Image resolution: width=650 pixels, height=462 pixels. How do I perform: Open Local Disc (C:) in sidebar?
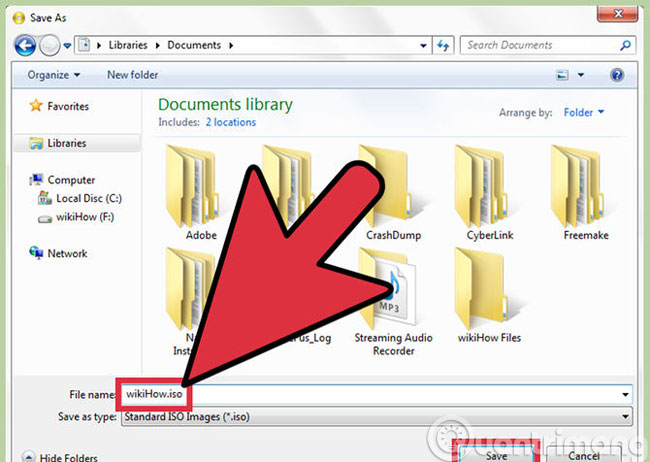click(x=89, y=199)
